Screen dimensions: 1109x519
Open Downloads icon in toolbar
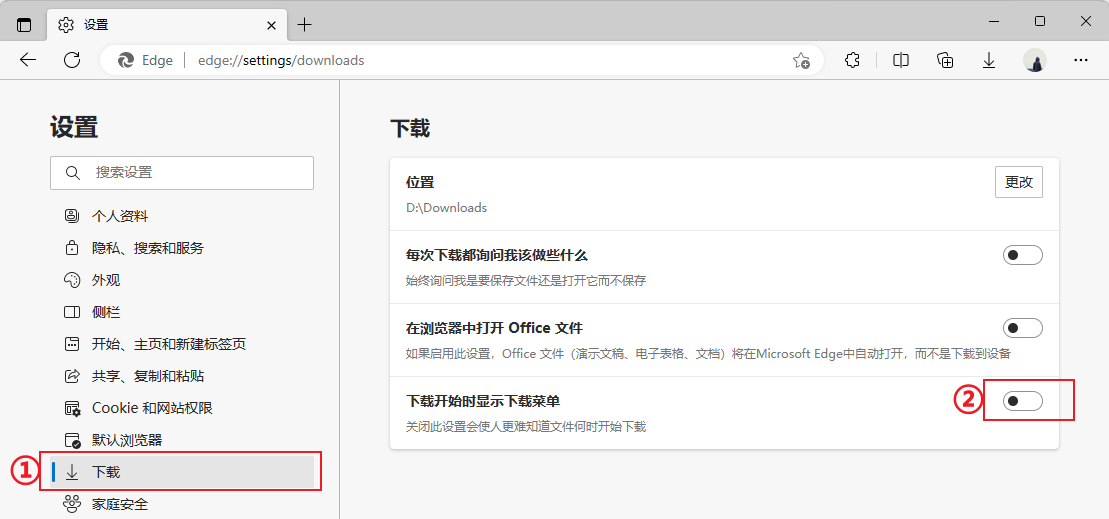pyautogui.click(x=989, y=60)
